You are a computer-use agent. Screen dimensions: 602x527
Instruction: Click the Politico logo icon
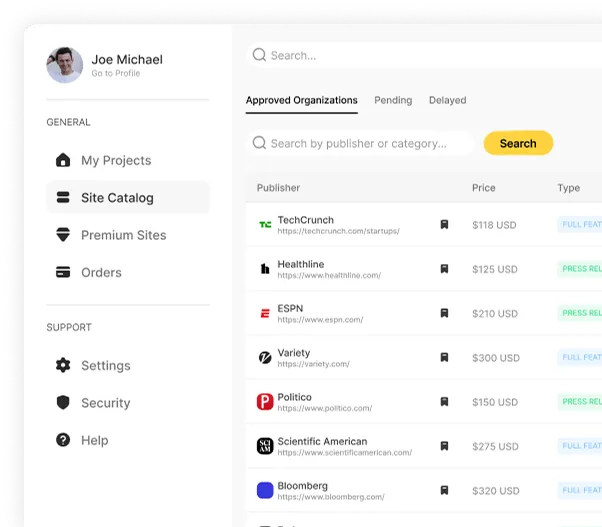(x=265, y=401)
